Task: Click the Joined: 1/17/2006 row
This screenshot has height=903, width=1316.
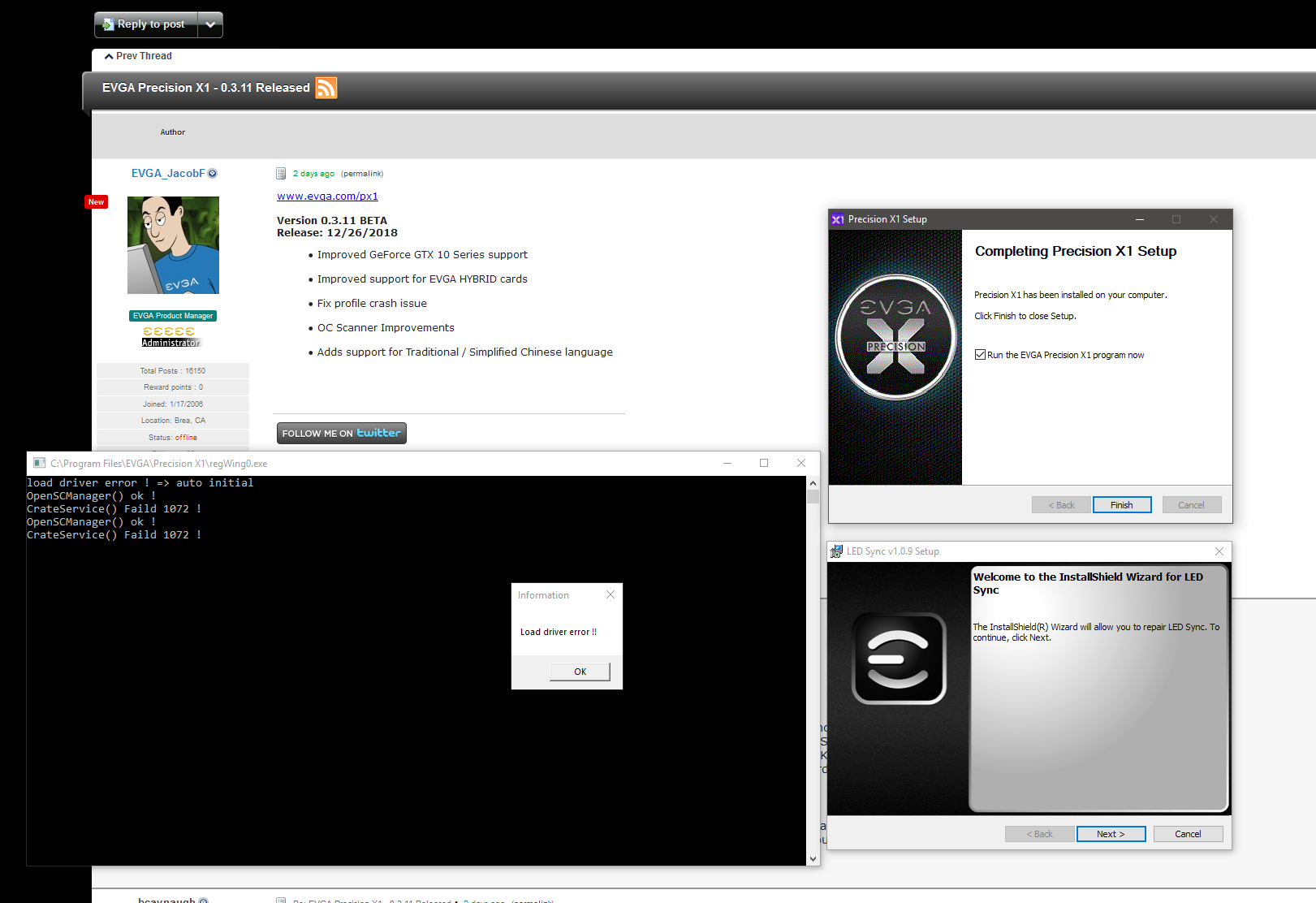Action: click(173, 404)
